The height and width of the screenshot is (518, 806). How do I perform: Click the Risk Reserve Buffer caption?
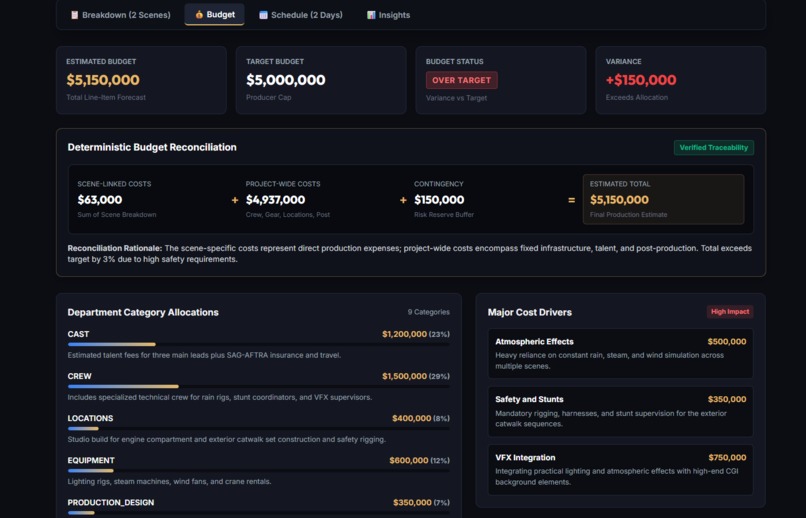coord(444,215)
